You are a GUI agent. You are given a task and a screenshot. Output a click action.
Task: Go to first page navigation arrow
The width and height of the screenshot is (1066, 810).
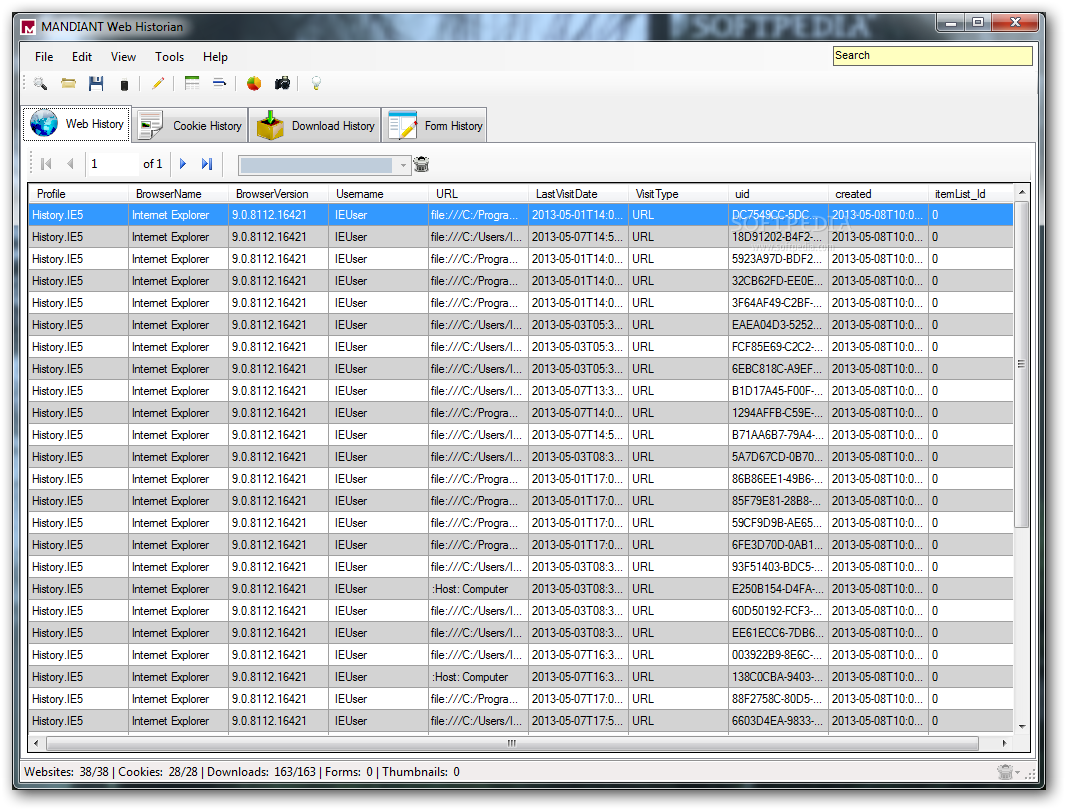[46, 164]
